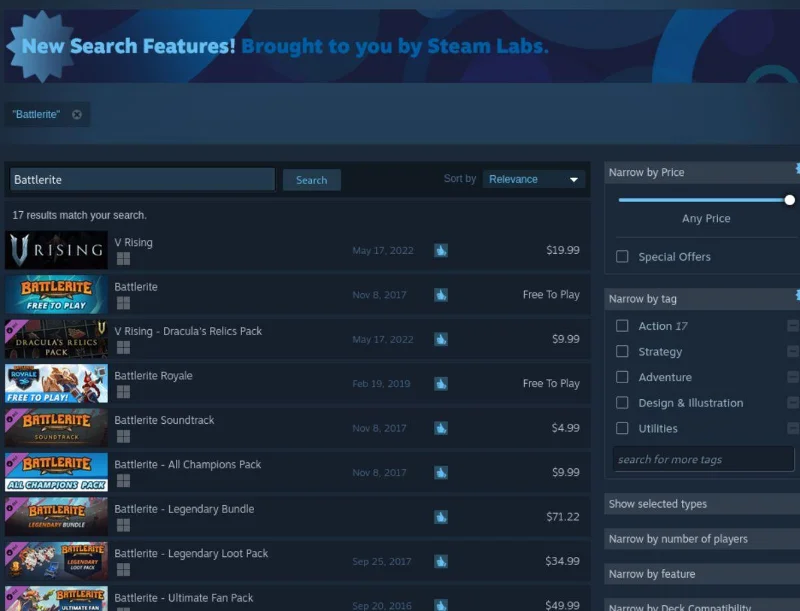Click the search for more tags field
The image size is (800, 611).
tap(704, 459)
